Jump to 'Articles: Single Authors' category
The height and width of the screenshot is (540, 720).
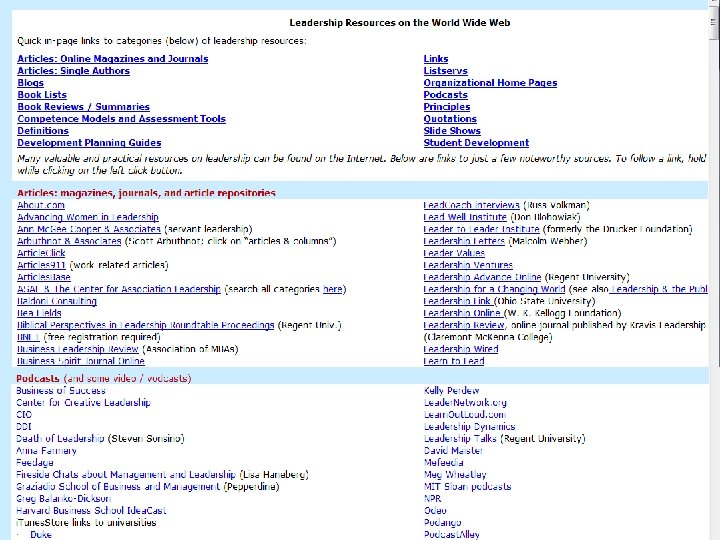pos(73,71)
